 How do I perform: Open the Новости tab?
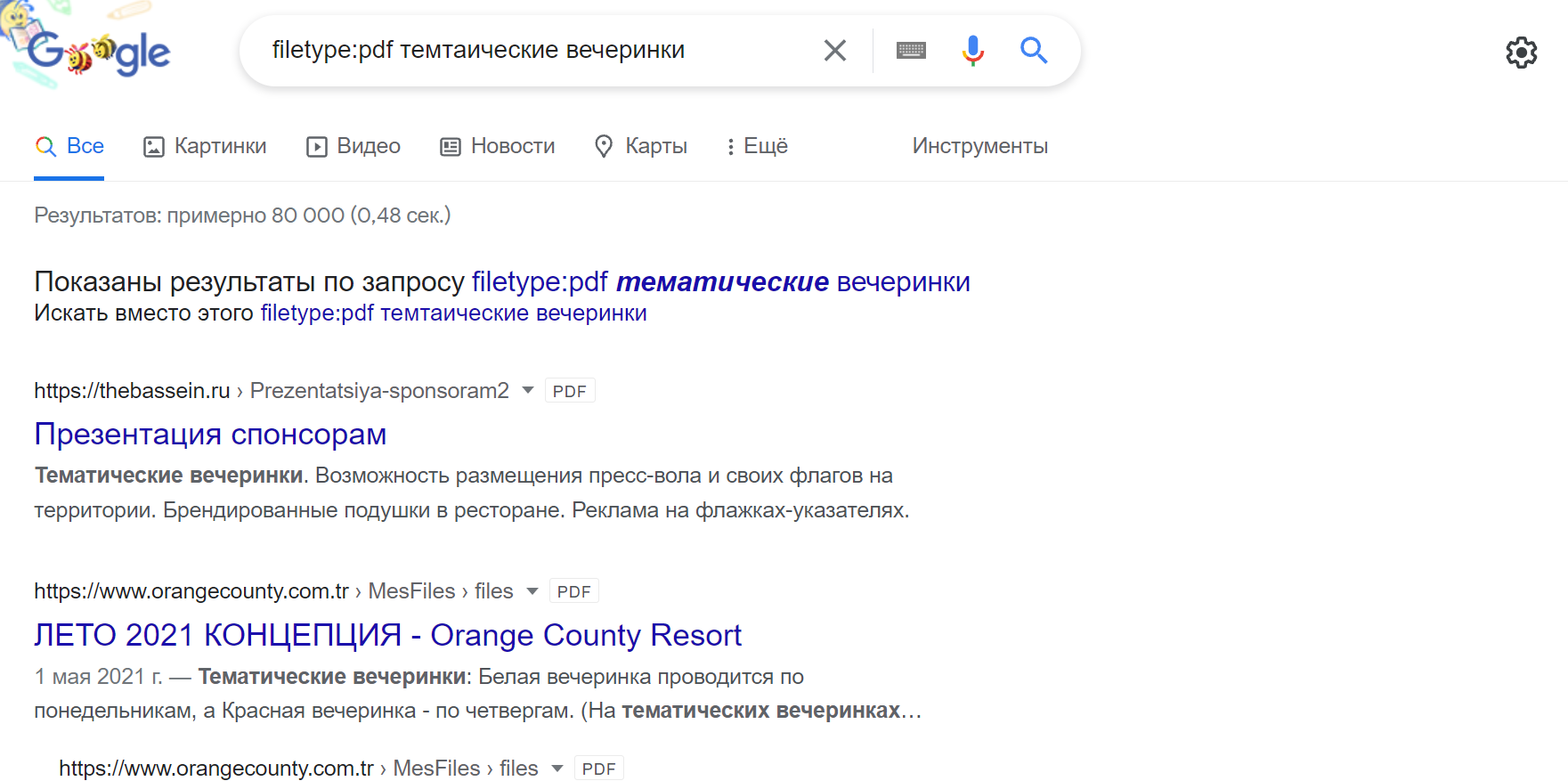[498, 146]
